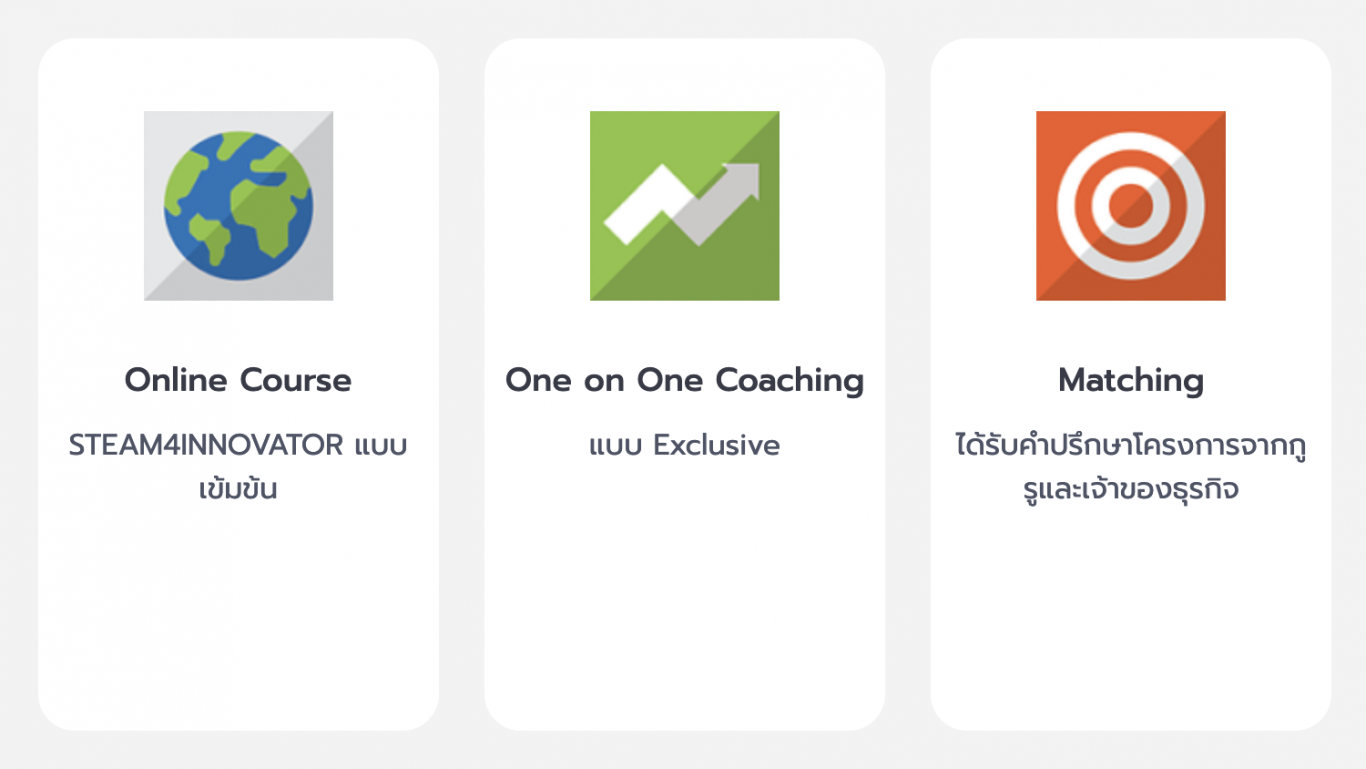Click the Thai text เข้มข้น under Online Course
This screenshot has width=1366, height=769.
click(238, 490)
